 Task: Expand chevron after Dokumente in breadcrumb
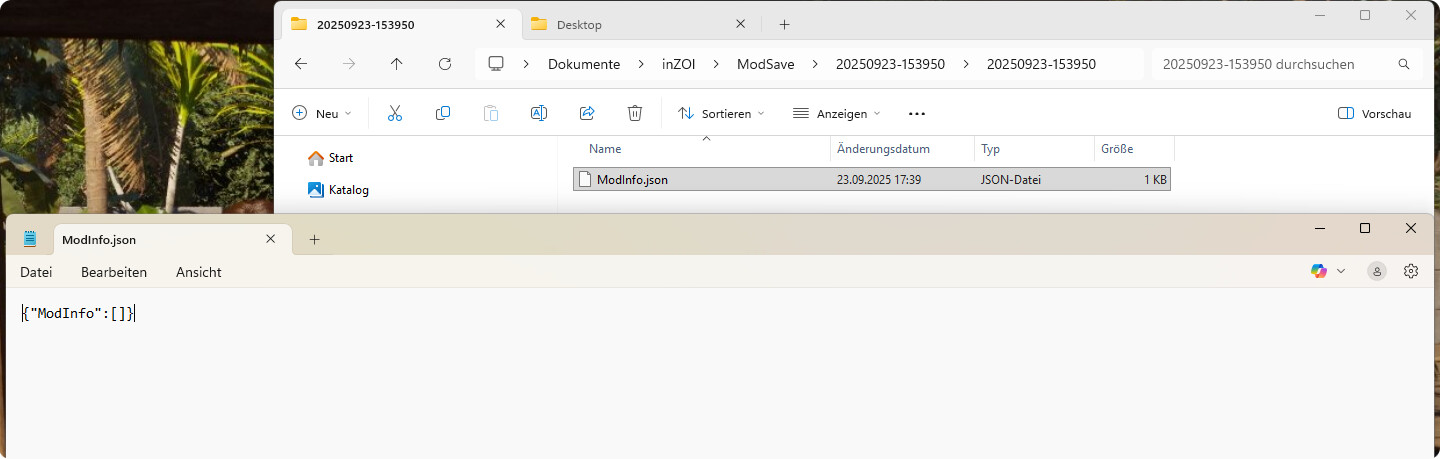[x=641, y=64]
